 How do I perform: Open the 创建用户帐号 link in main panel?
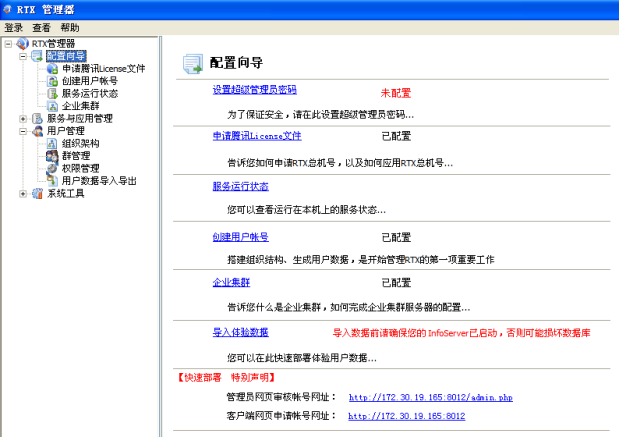(x=240, y=237)
